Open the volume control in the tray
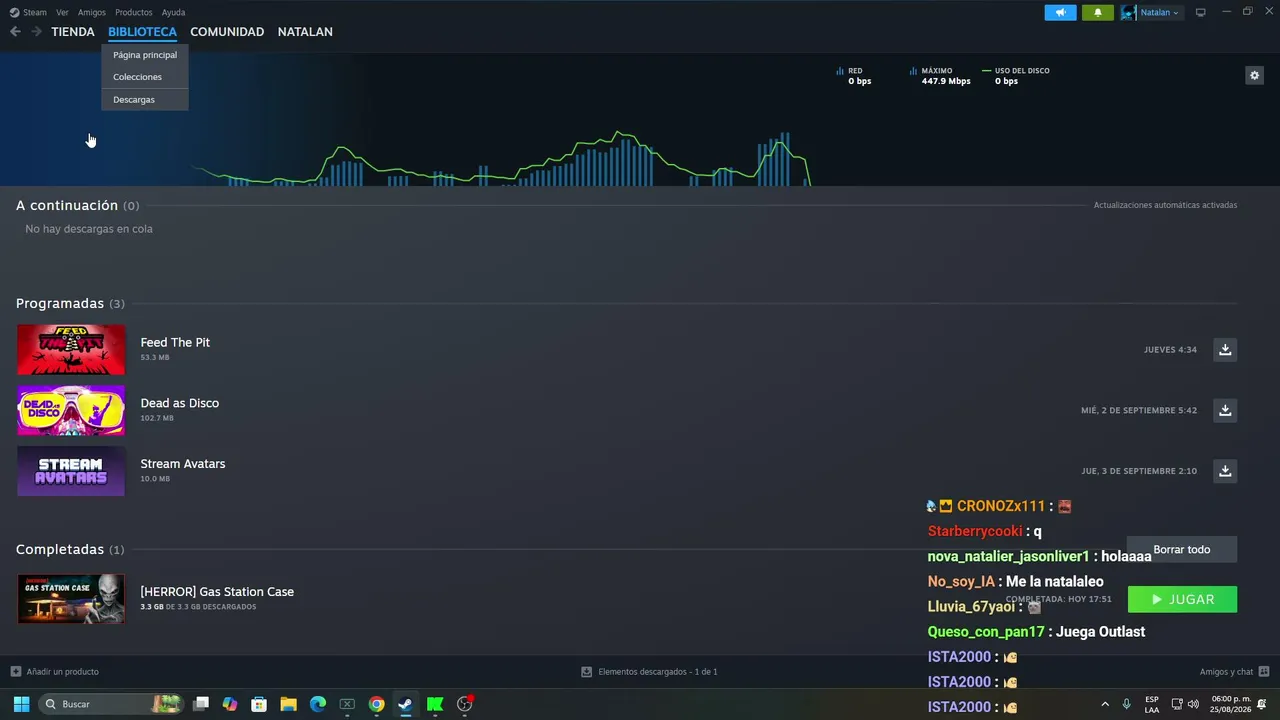The image size is (1280, 720). 1193,704
